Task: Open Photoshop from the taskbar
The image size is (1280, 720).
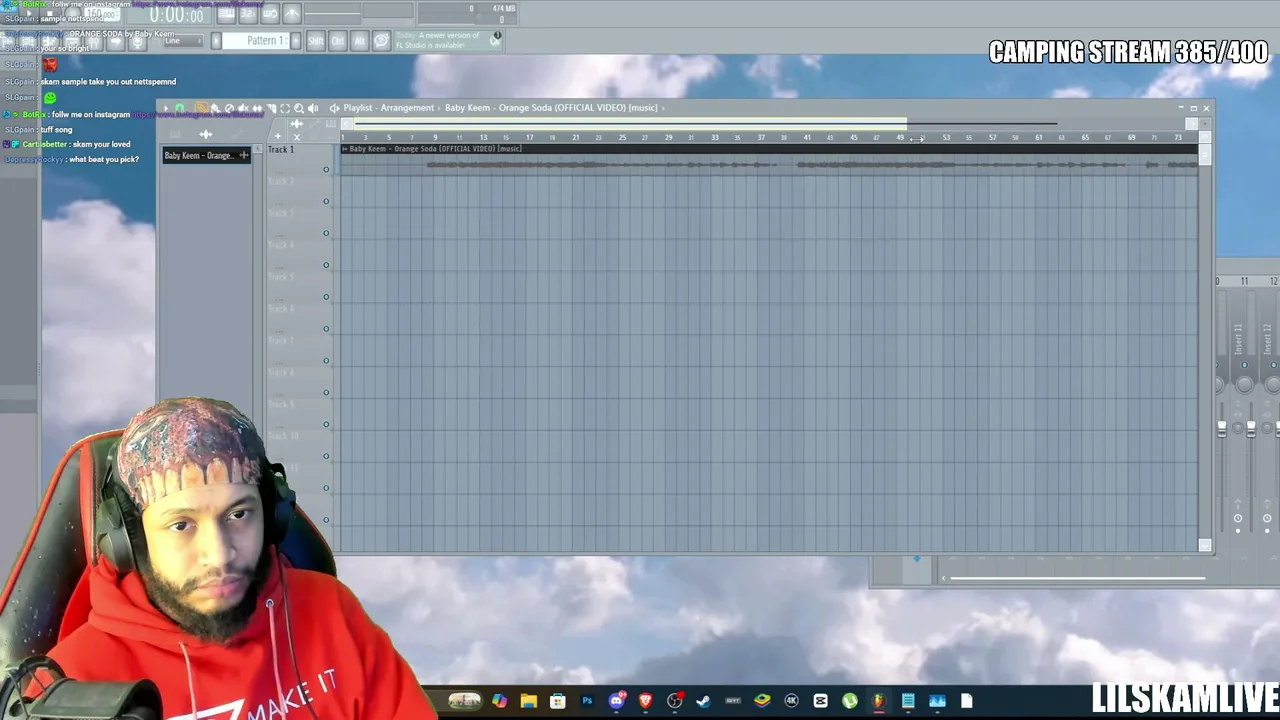Action: pos(587,701)
